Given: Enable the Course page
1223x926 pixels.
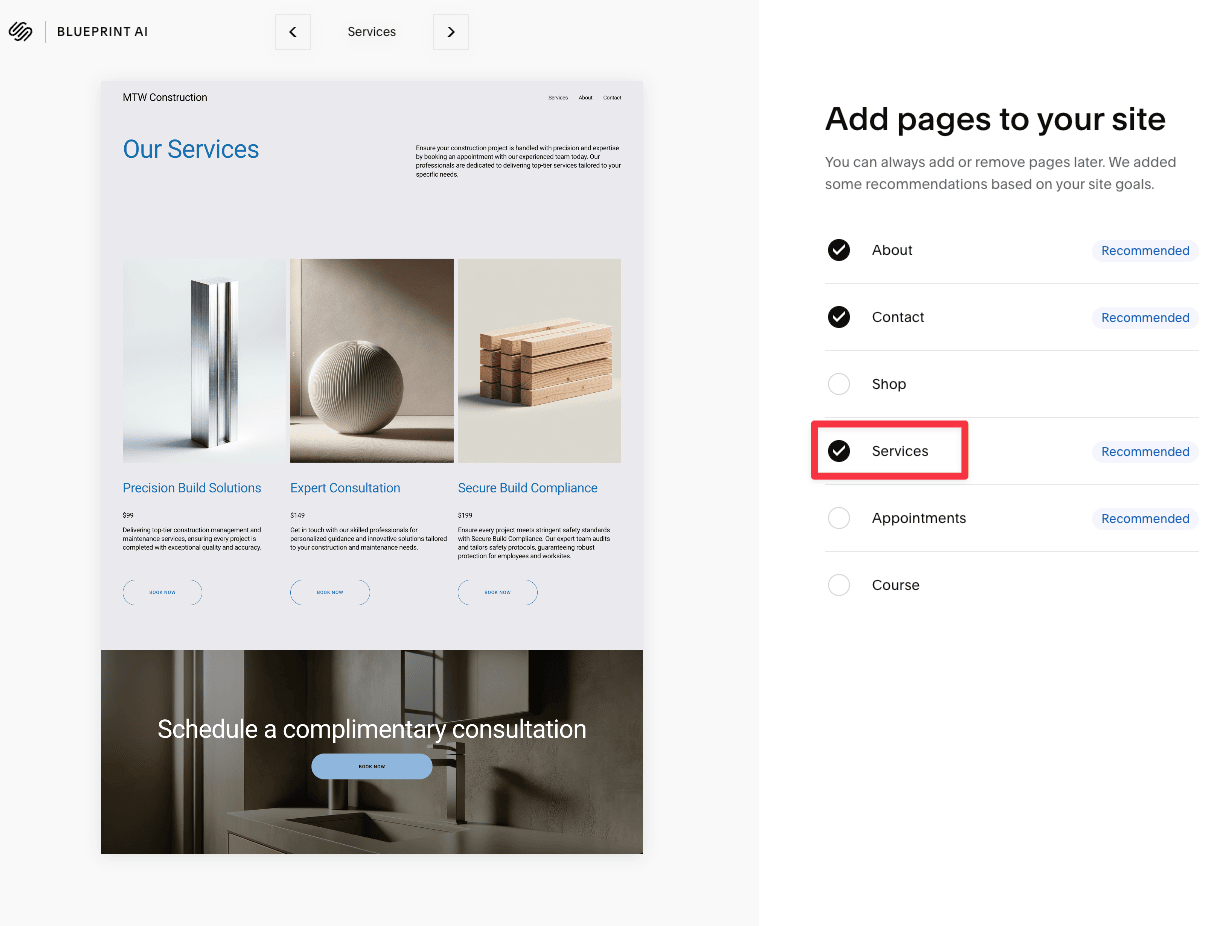Looking at the screenshot, I should (x=839, y=585).
